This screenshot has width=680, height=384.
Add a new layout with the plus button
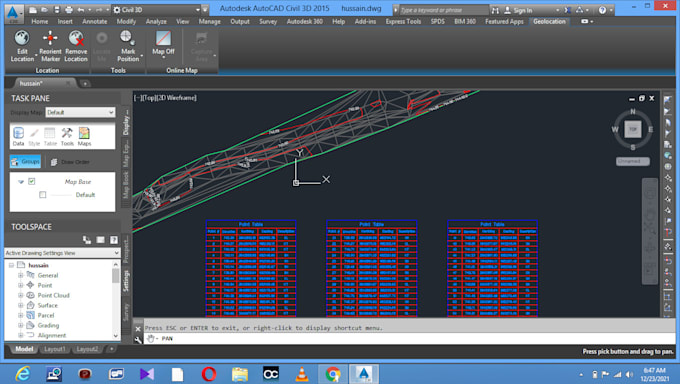111,349
